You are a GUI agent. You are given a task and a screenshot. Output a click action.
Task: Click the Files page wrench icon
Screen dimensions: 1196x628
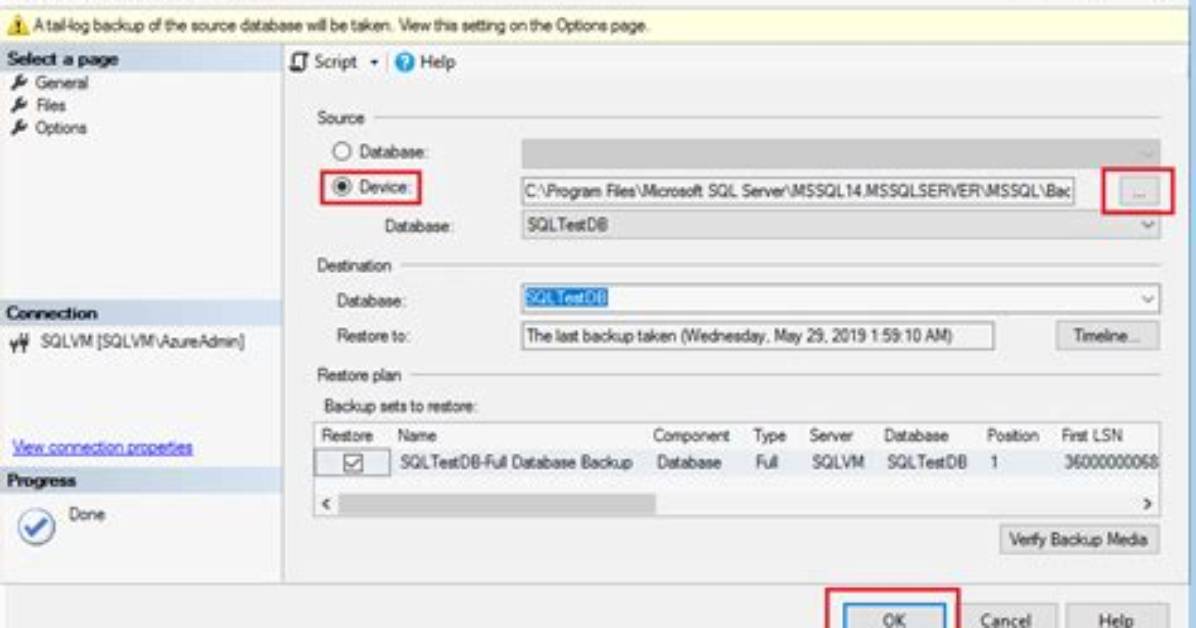[19, 105]
